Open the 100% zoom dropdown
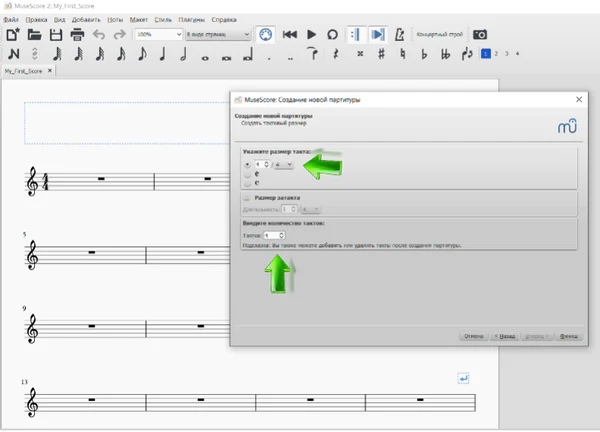 coord(158,34)
